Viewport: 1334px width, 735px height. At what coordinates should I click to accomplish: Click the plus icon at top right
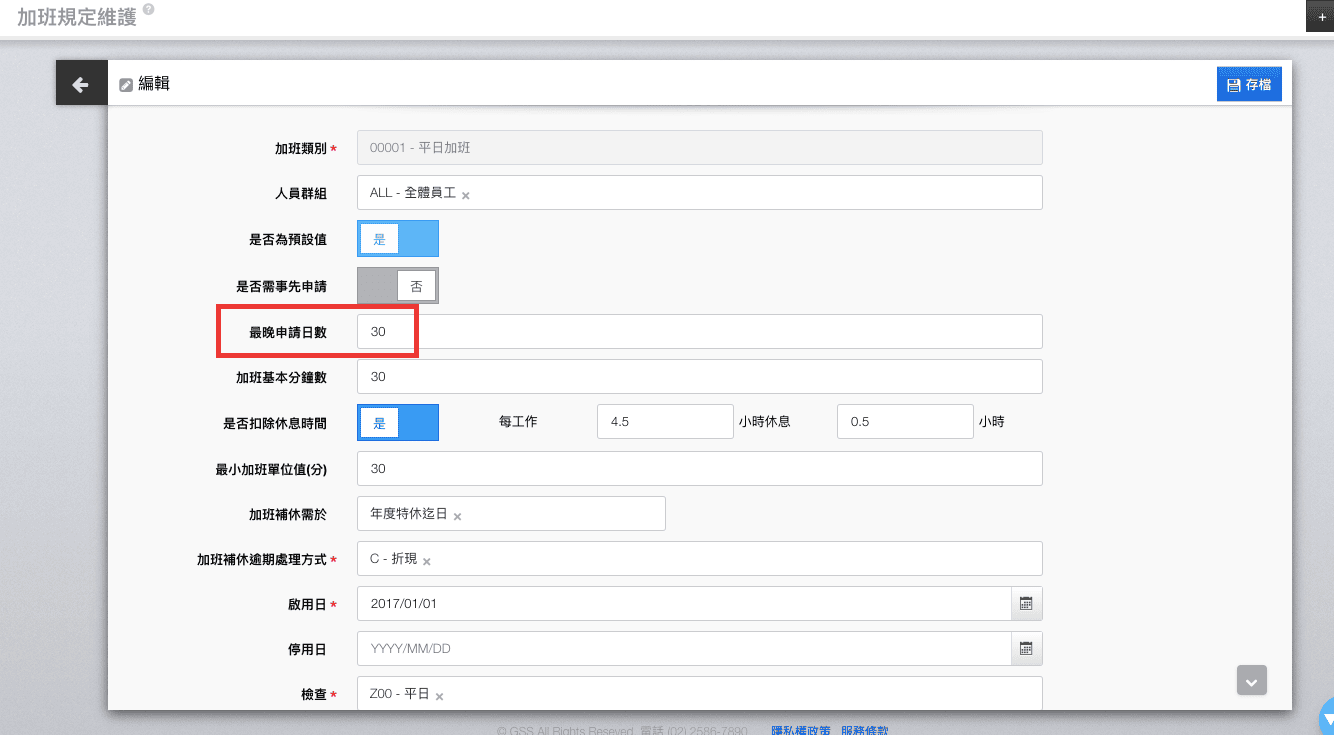1322,17
